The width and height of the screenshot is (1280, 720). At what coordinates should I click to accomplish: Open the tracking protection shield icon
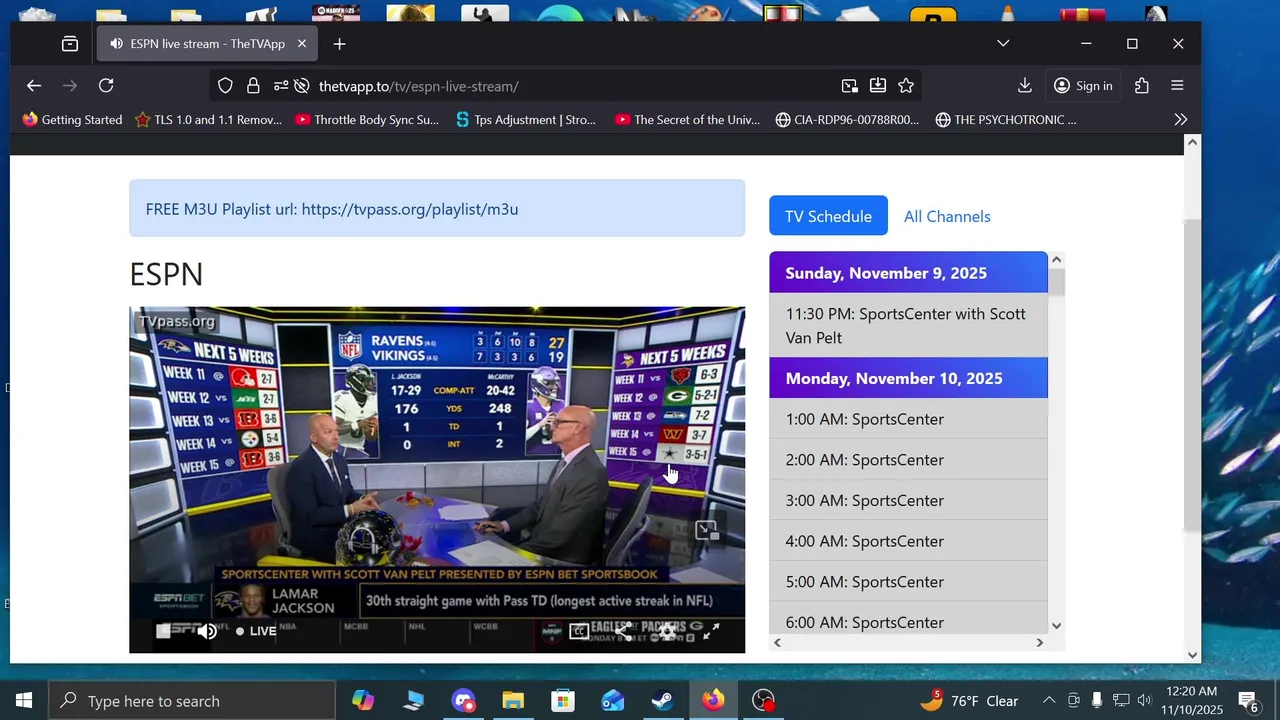coord(225,86)
